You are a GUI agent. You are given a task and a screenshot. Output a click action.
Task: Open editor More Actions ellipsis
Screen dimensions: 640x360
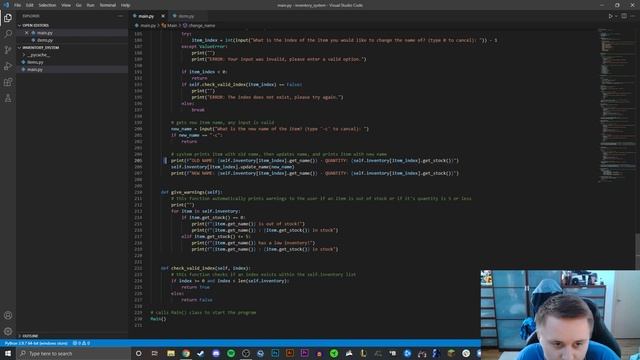tap(633, 16)
